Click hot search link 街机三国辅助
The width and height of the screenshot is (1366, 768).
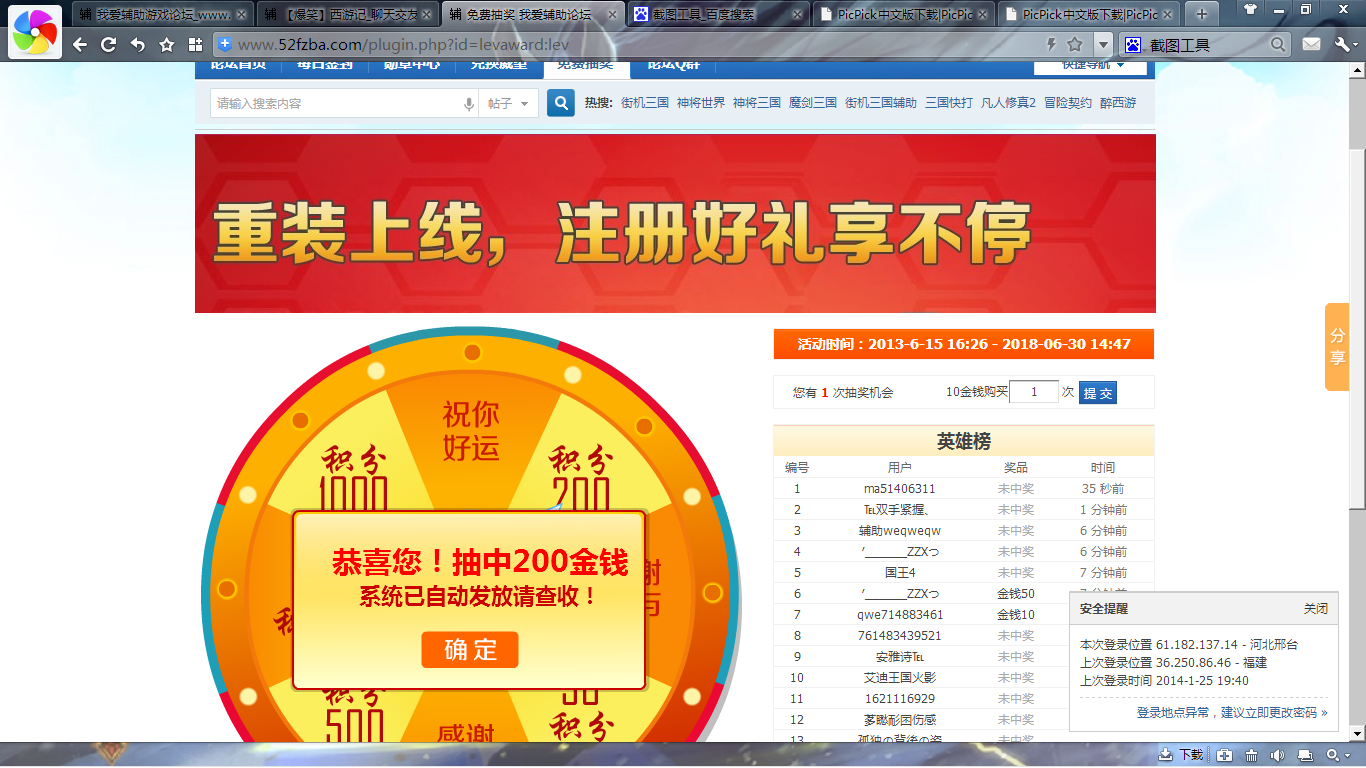coord(881,103)
